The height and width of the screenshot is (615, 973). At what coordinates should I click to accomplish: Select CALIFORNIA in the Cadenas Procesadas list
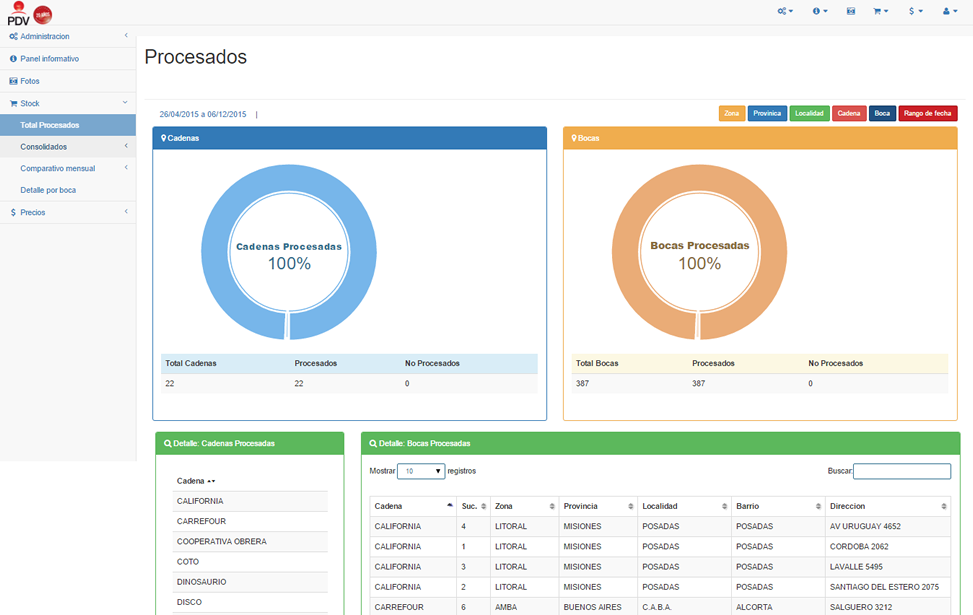(x=250, y=501)
